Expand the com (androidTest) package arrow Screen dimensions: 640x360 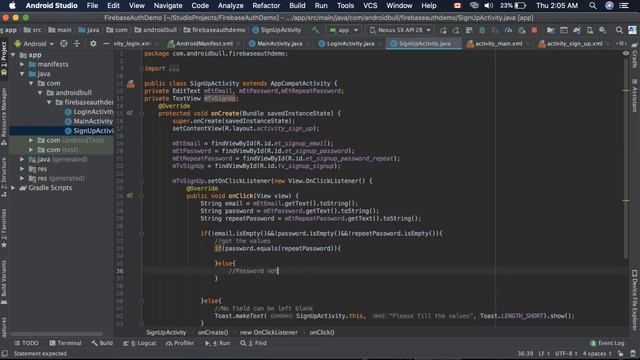pos(31,140)
